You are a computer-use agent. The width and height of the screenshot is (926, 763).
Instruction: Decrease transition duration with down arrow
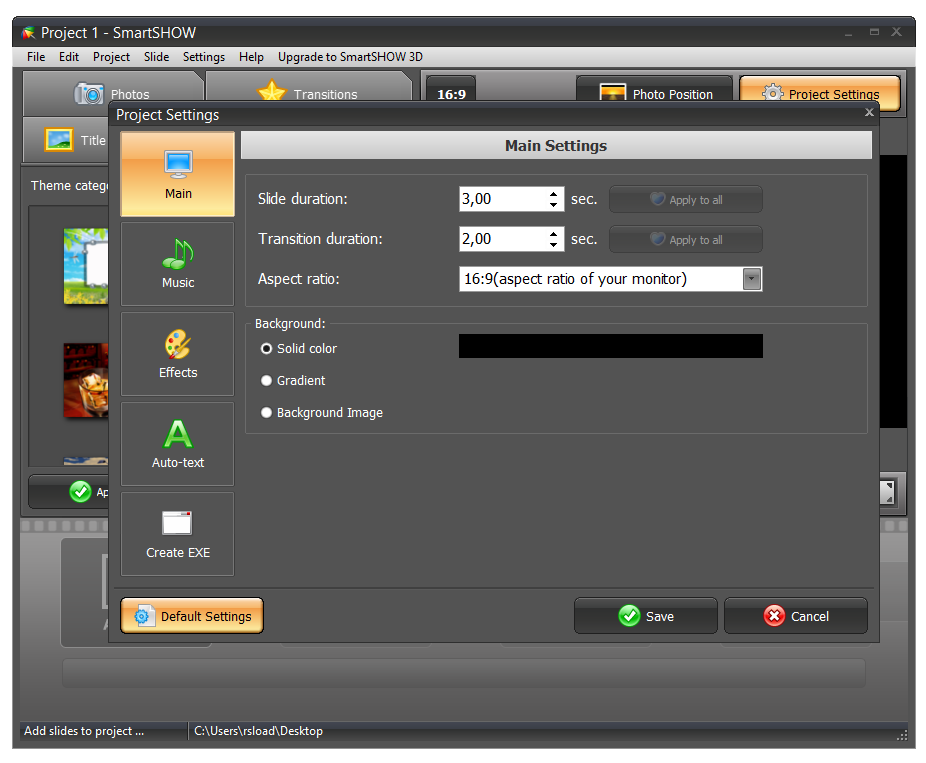click(553, 244)
